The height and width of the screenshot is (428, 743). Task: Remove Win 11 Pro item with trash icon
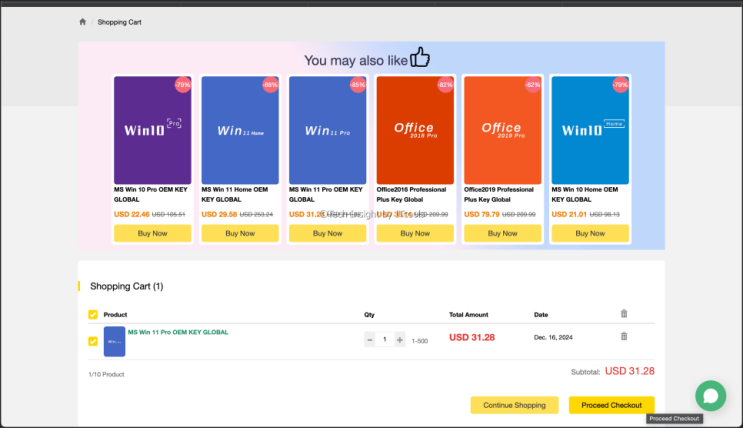(x=624, y=337)
